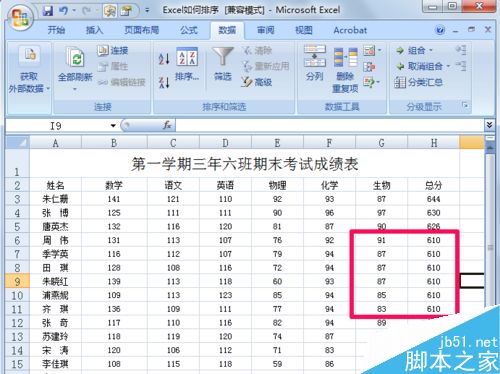The height and width of the screenshot is (374, 500).
Task: Switch to the Home (开始) tab
Action: coord(56,30)
